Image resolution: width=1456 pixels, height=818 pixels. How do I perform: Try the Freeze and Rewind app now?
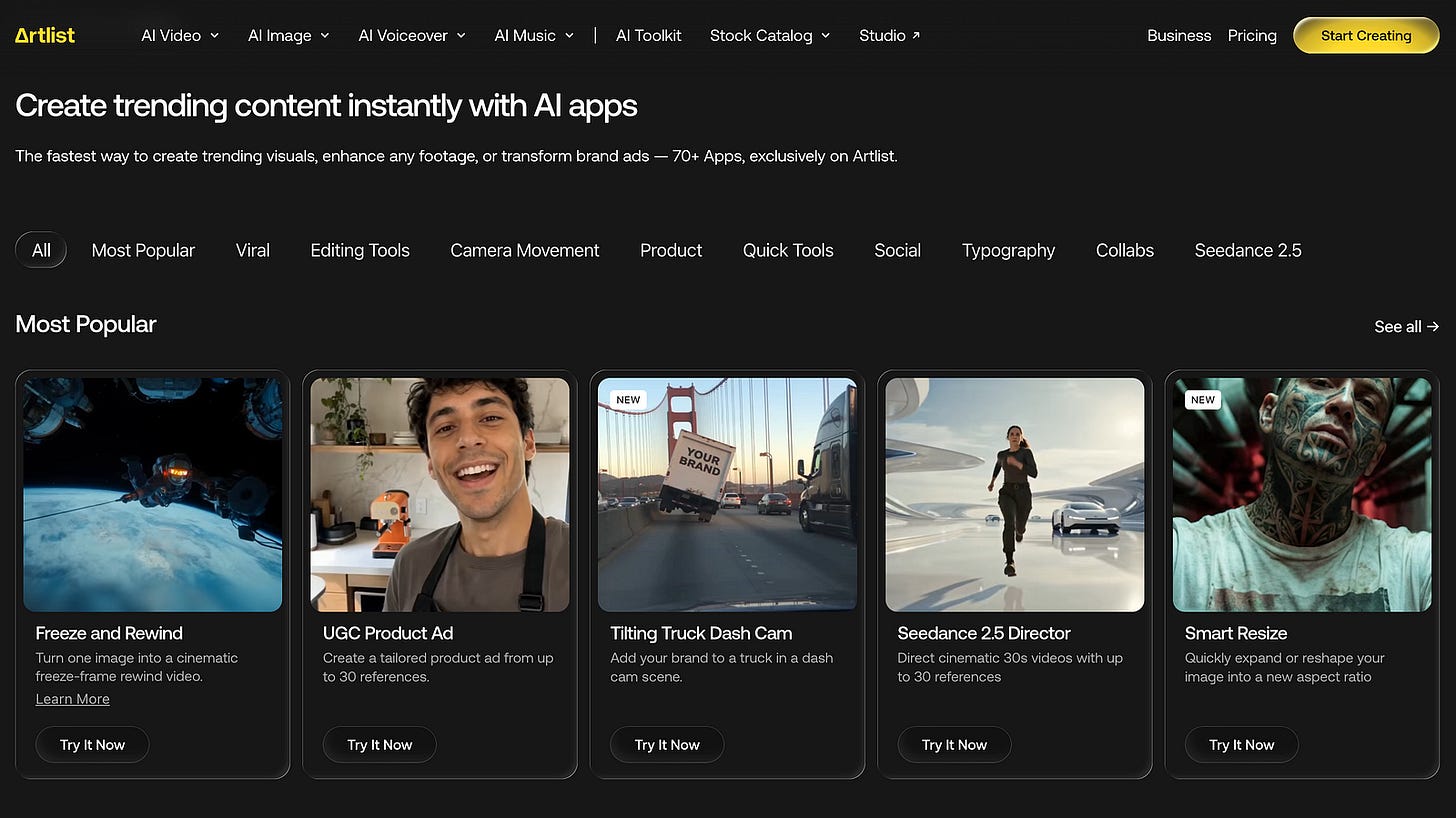(92, 745)
